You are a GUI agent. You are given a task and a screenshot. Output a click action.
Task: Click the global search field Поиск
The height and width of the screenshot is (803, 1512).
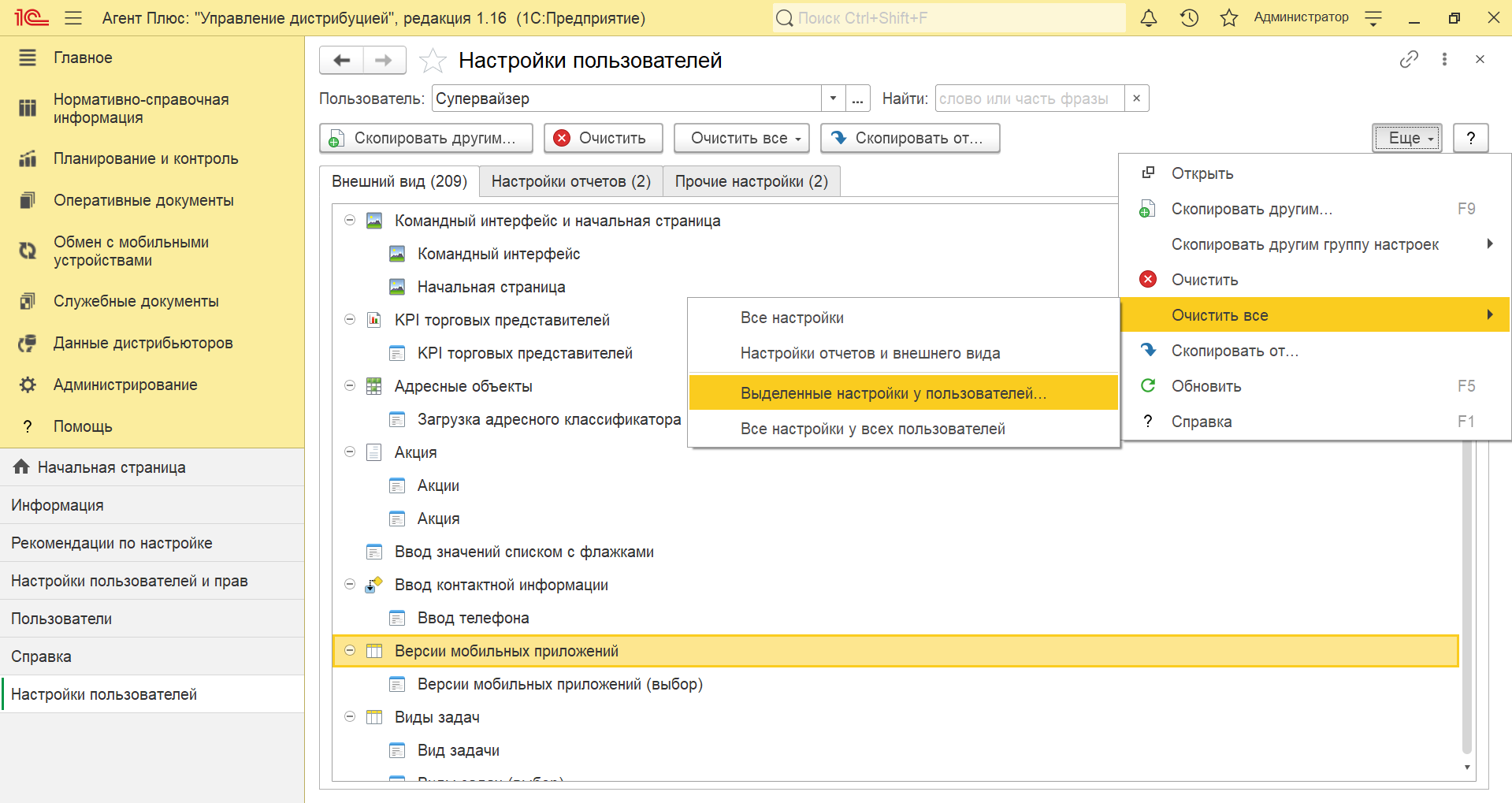pyautogui.click(x=949, y=18)
